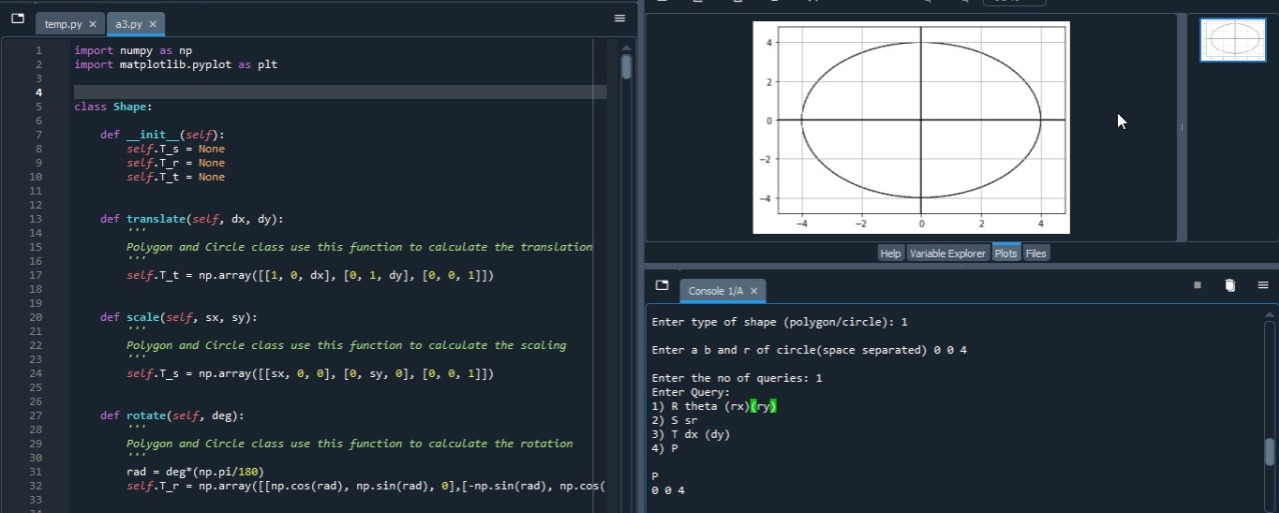Screen dimensions: 1279x513
Task: Close the Console 1/A tab
Action: [x=754, y=291]
